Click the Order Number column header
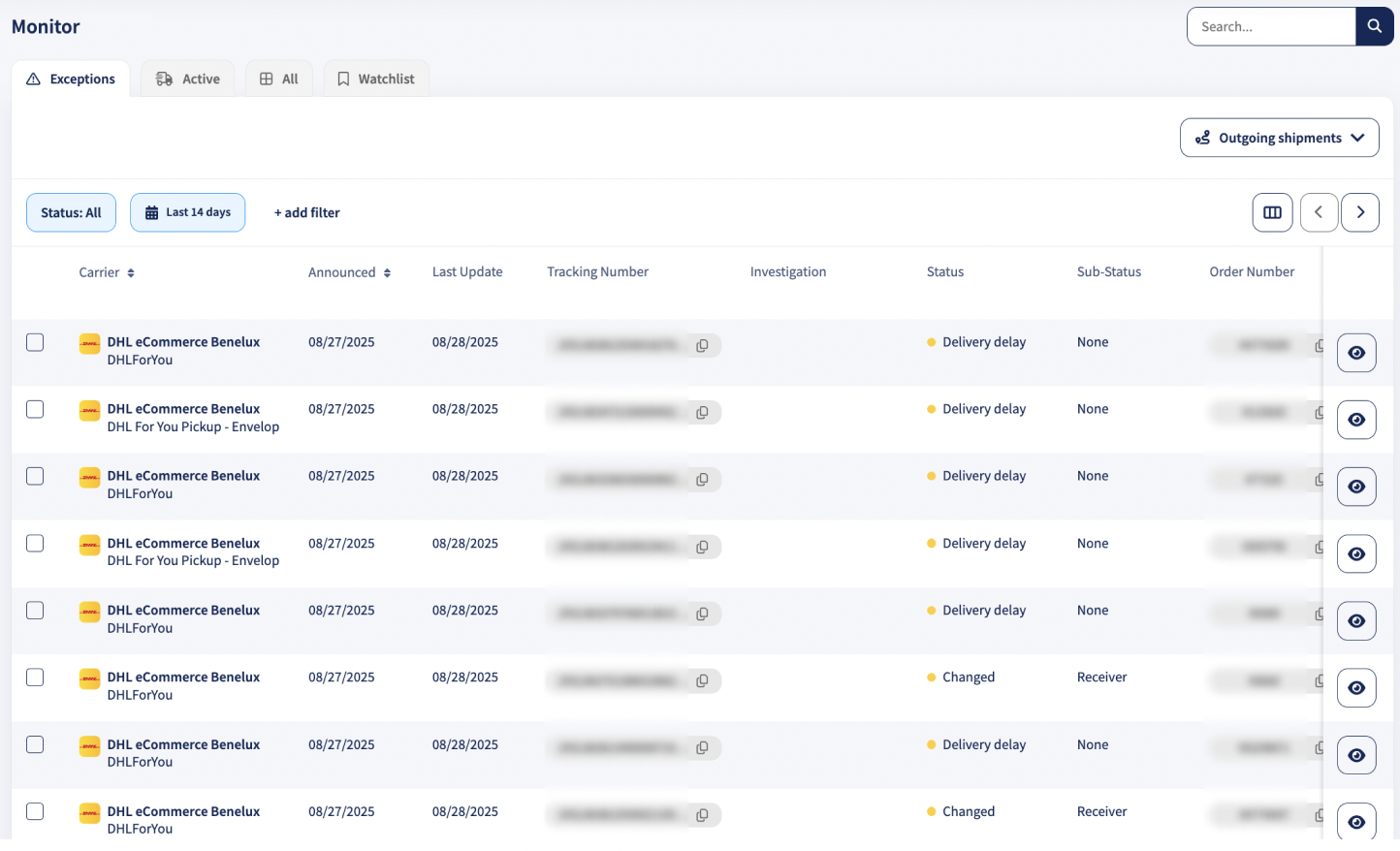1400x851 pixels. coord(1252,271)
